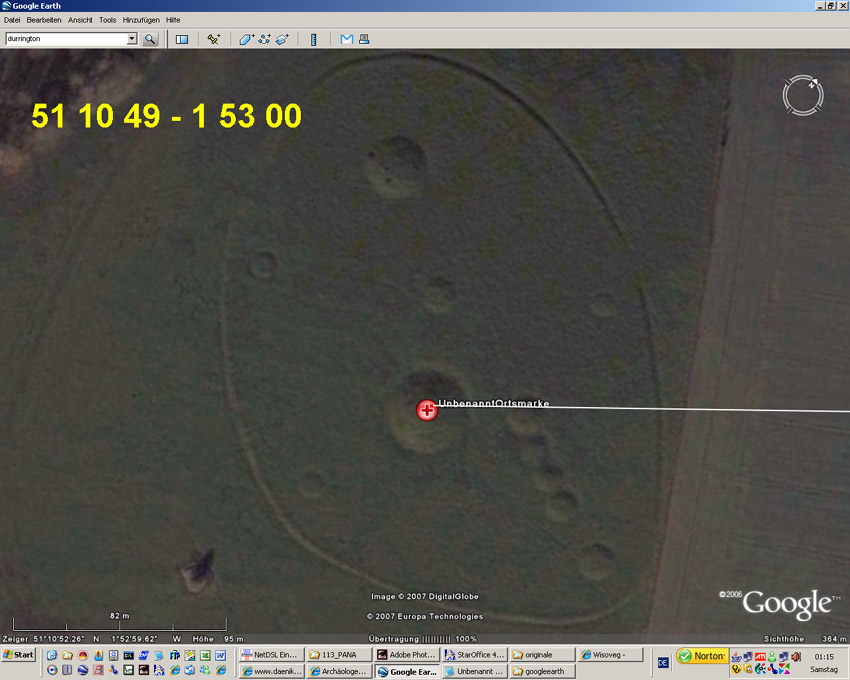
Task: Click the red placemark marker on map
Action: [x=427, y=409]
